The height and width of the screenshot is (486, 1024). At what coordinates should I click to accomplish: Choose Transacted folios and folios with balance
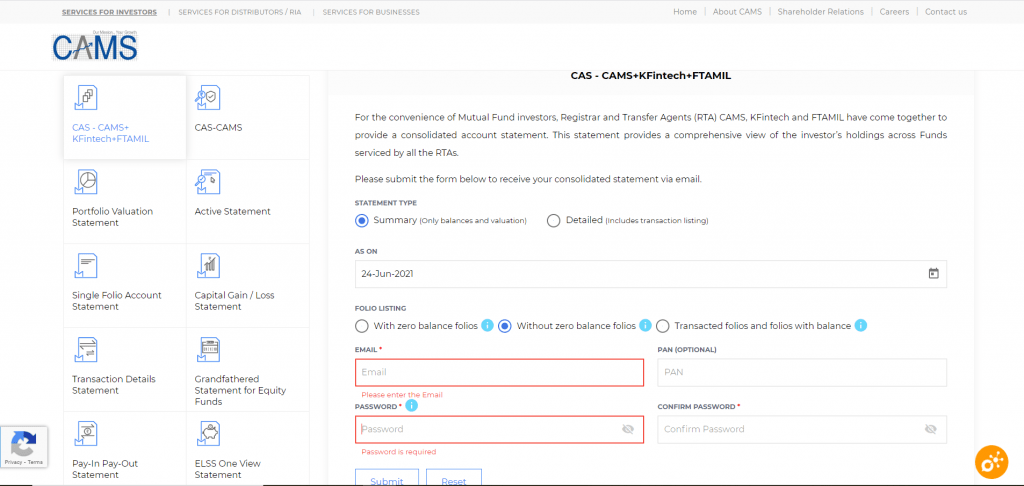pos(663,326)
